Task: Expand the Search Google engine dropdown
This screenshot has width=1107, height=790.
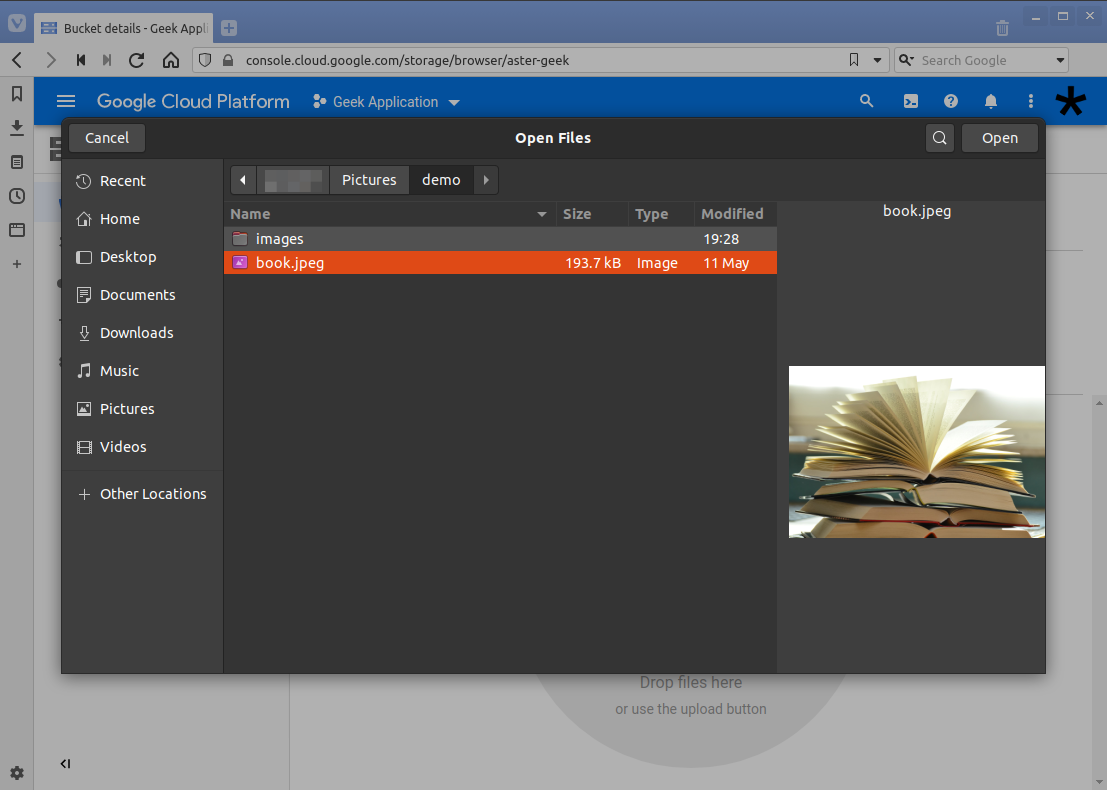Action: tap(1059, 60)
